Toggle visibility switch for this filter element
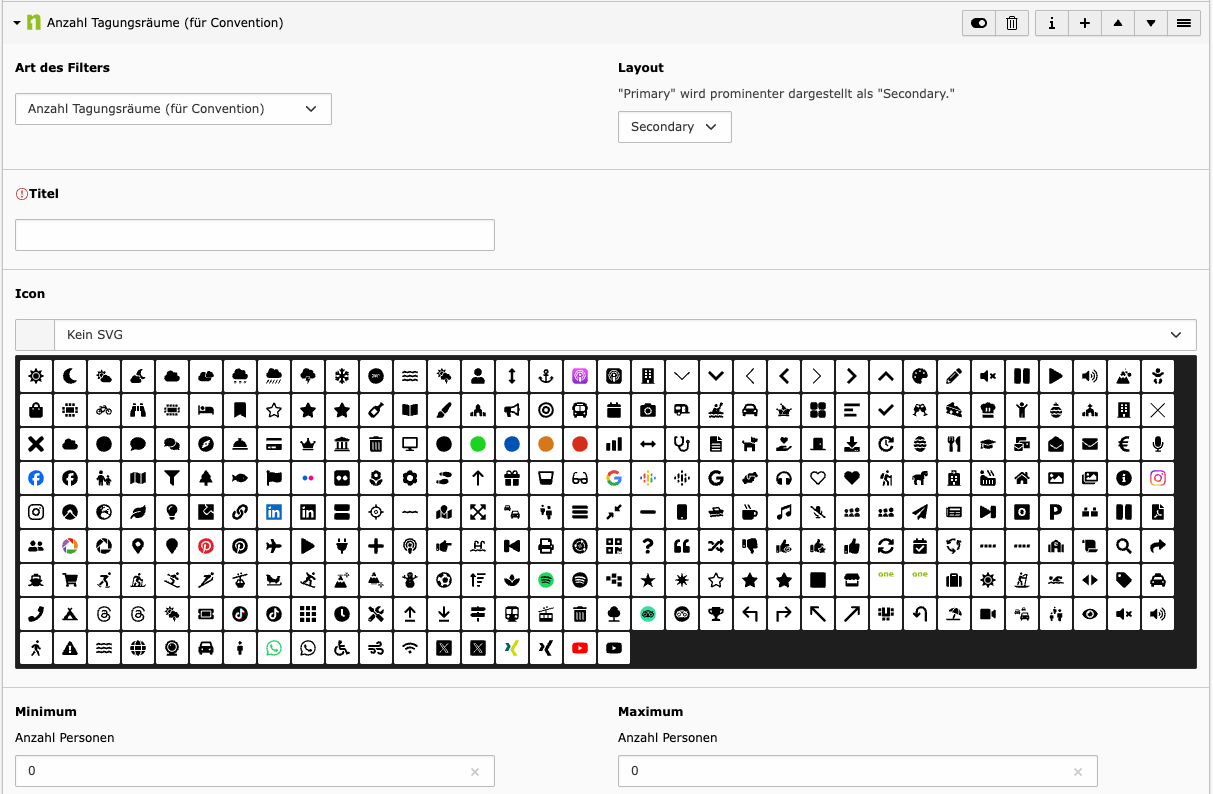This screenshot has height=794, width=1213. tap(978, 23)
